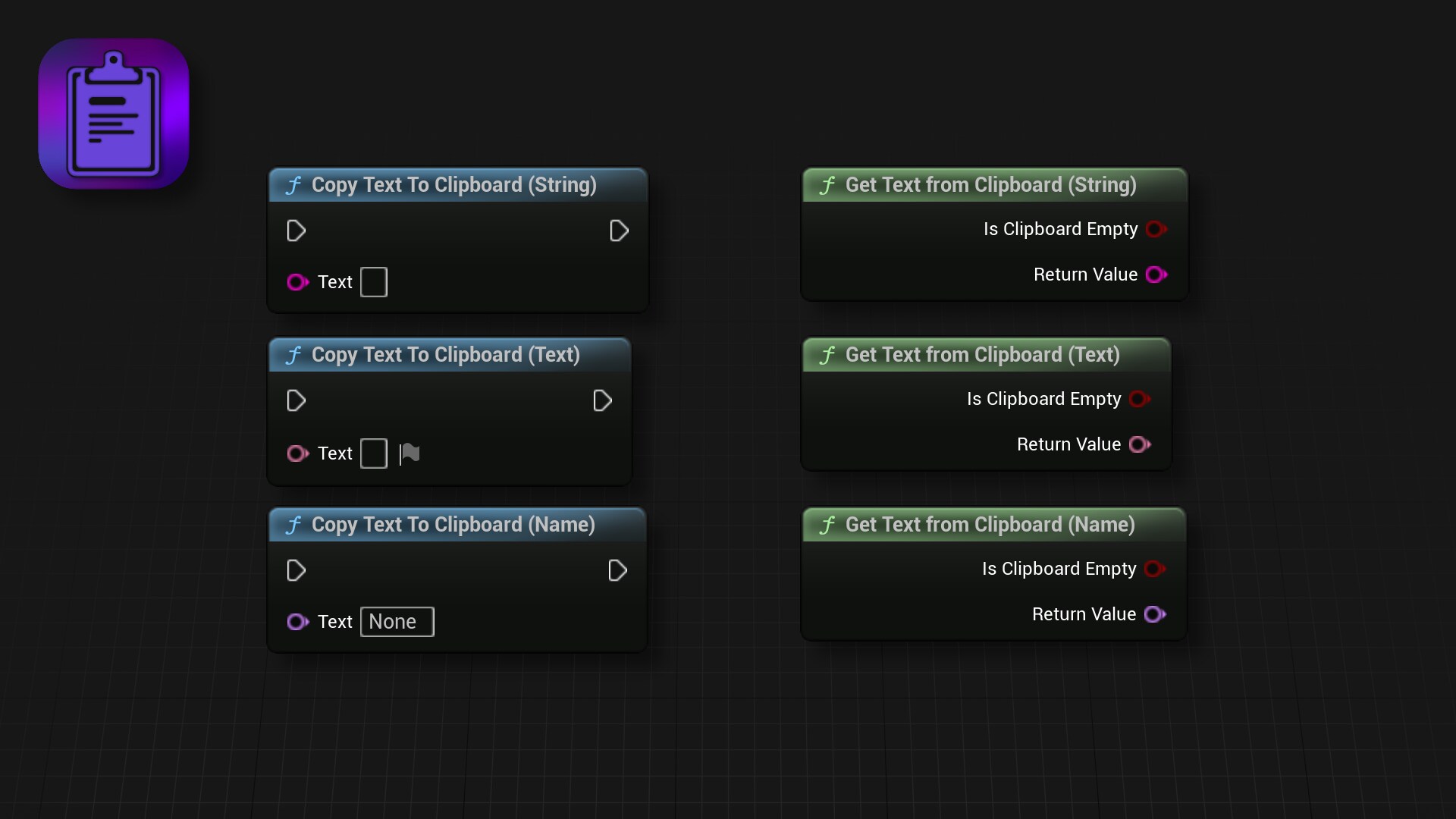Image resolution: width=1456 pixels, height=819 pixels.
Task: Click the Return Value pin on Get Text from Clipboard (Name)
Action: [1154, 614]
